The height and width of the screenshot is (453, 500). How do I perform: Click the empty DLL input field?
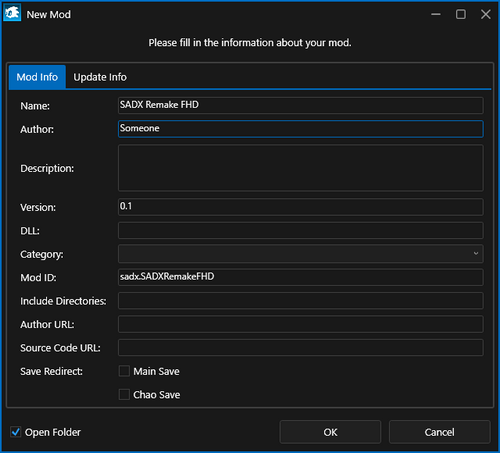pyautogui.click(x=301, y=230)
